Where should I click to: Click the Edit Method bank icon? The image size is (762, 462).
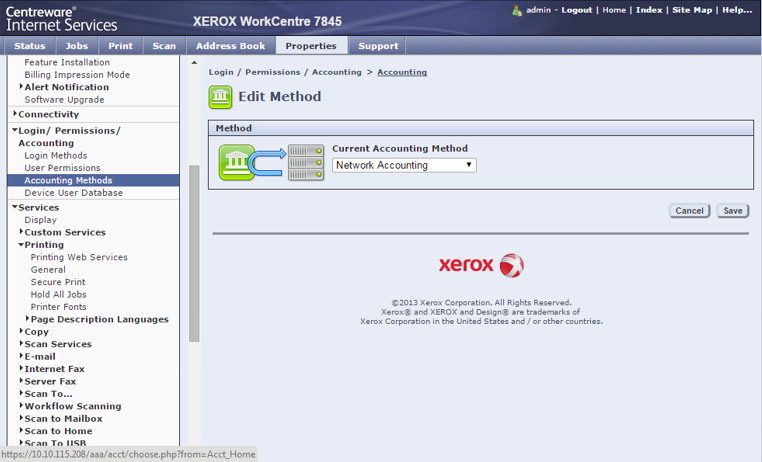pyautogui.click(x=220, y=97)
